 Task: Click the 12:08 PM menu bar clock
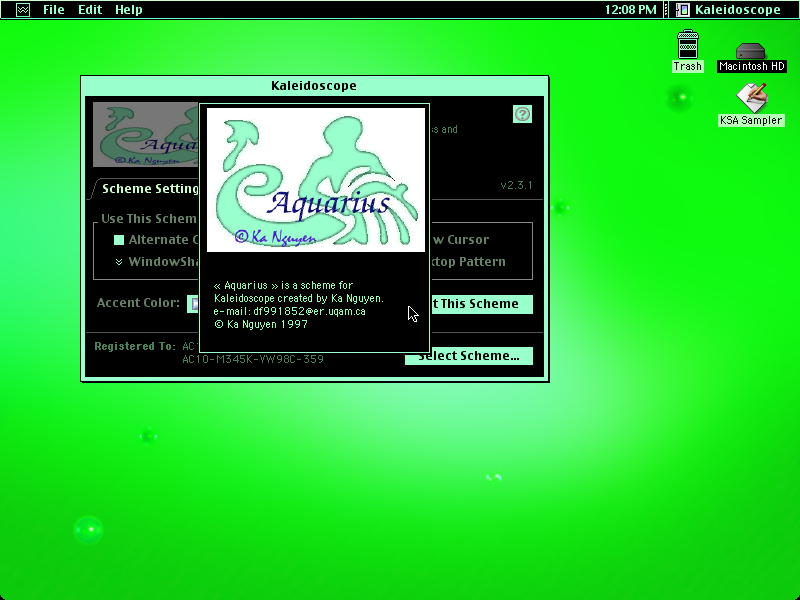coord(630,10)
